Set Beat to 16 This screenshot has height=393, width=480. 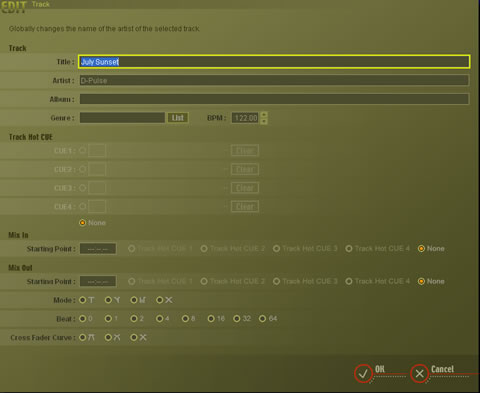pos(211,319)
